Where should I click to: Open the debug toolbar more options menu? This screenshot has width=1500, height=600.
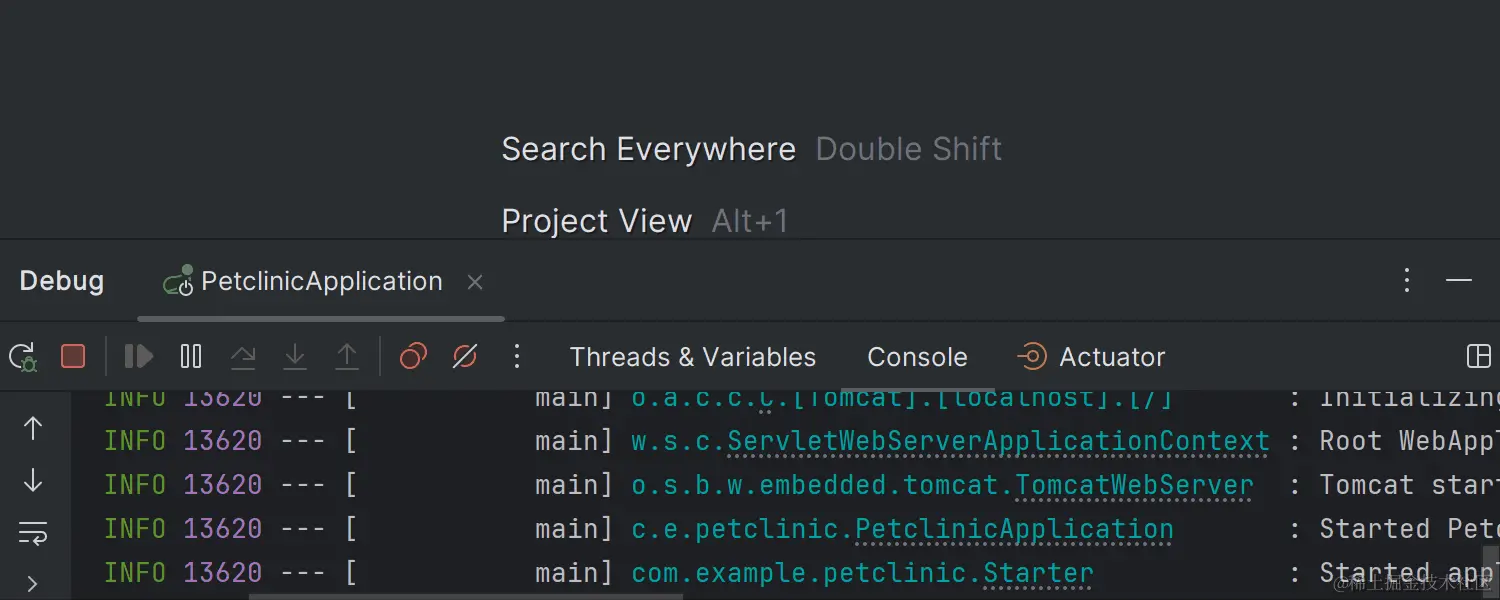pyautogui.click(x=517, y=356)
